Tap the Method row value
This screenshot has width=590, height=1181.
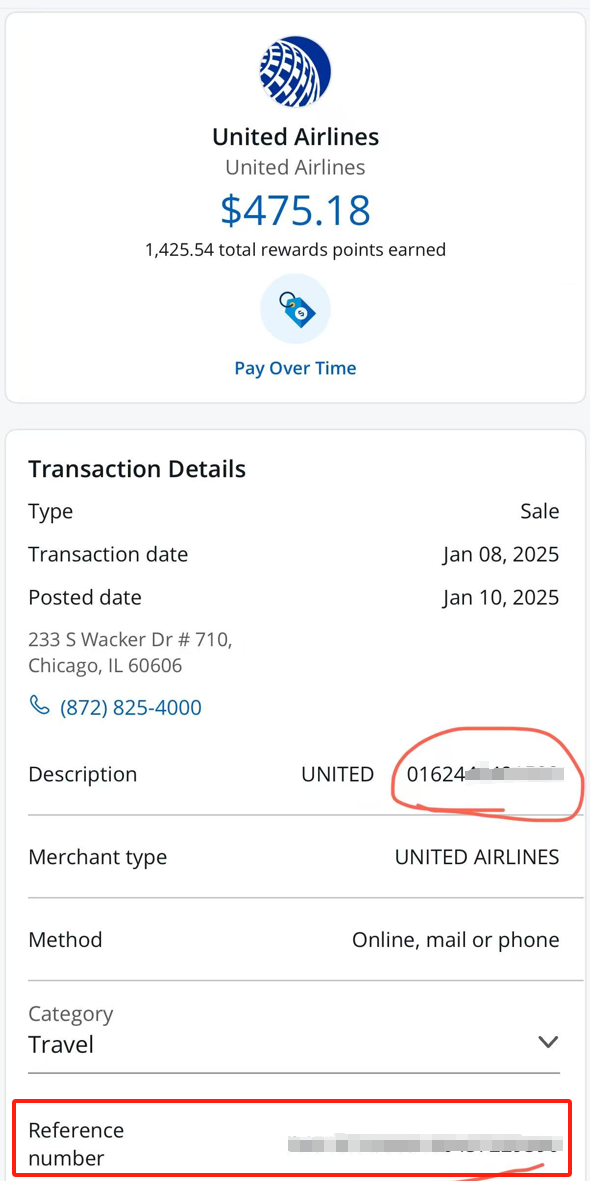(456, 940)
